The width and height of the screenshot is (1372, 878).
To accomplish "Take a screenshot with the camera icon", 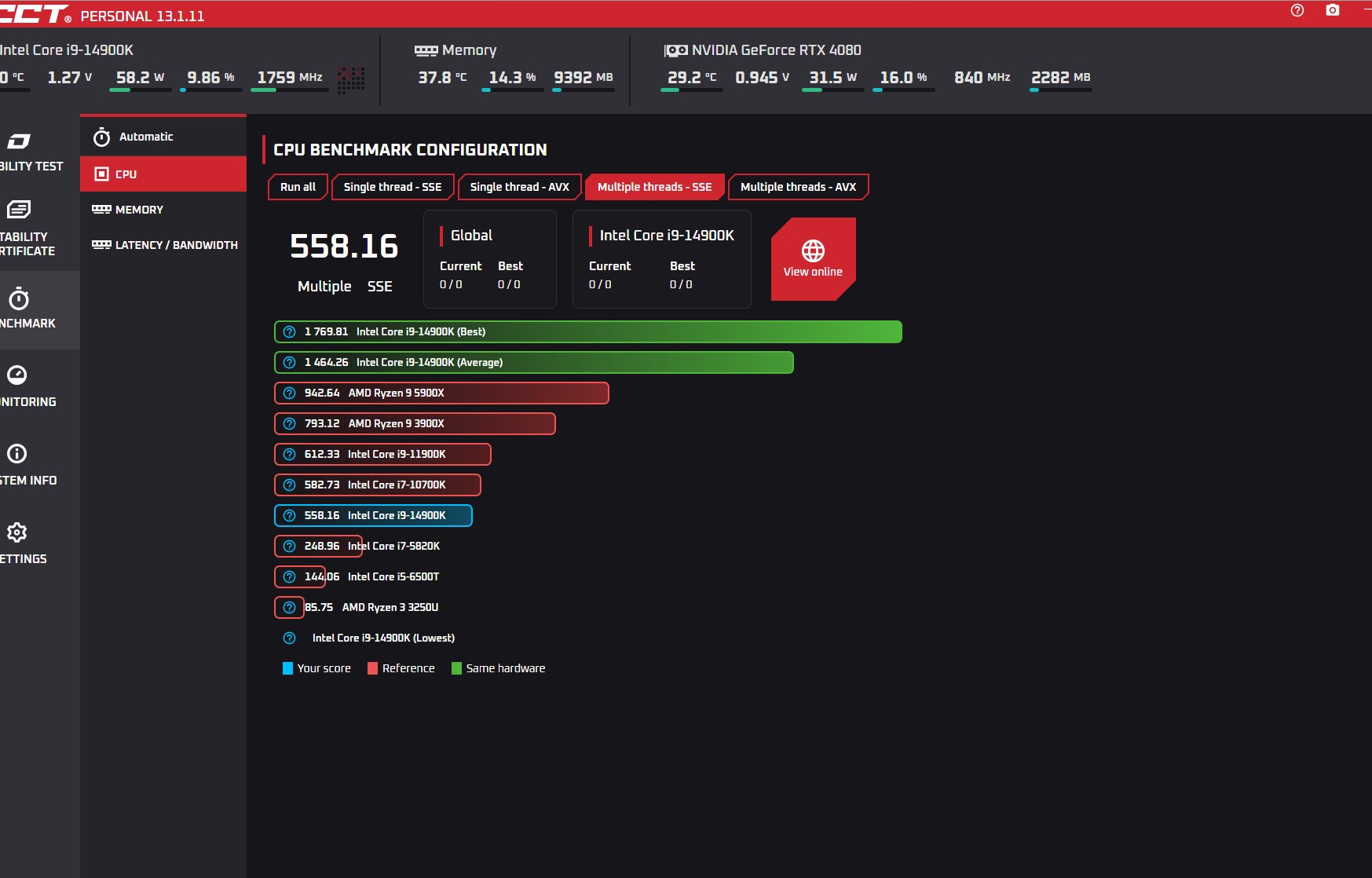I will (1331, 12).
